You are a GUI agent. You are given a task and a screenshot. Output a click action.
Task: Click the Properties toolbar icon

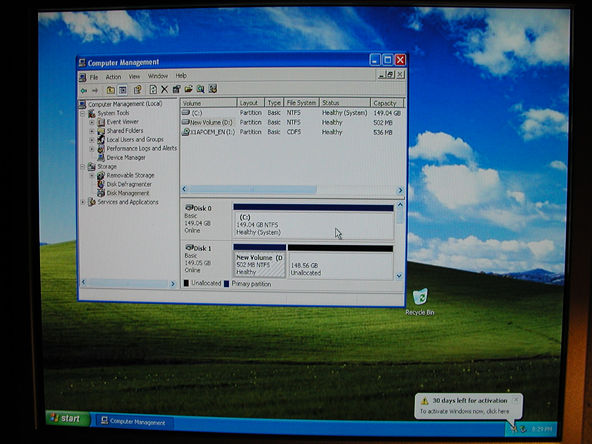[176, 89]
